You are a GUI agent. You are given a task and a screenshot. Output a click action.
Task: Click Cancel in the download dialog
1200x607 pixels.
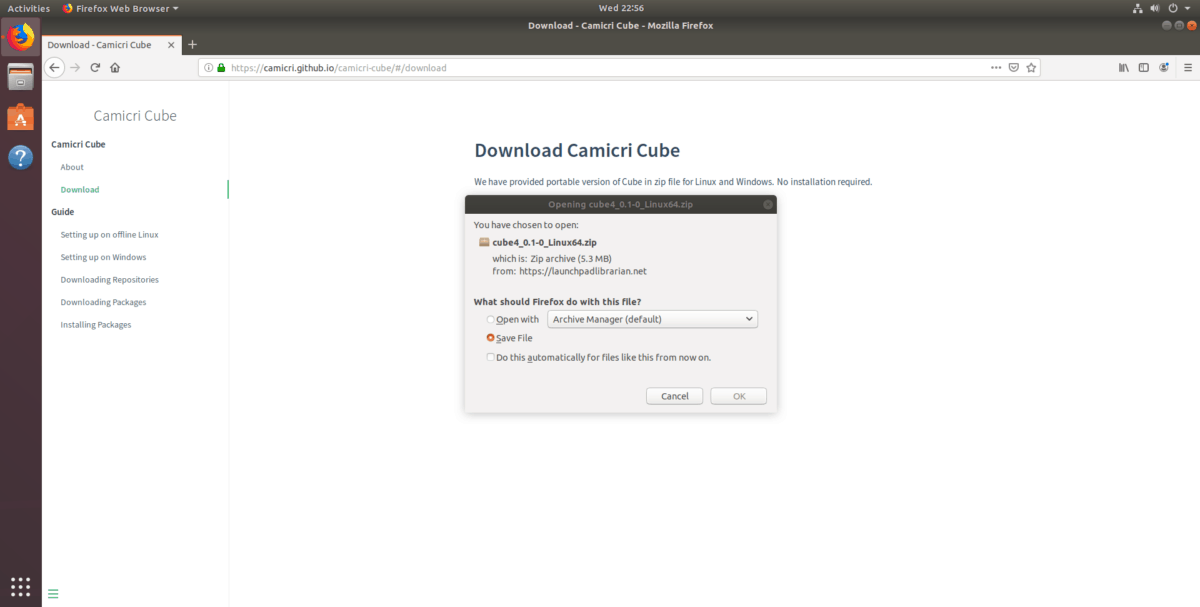(675, 396)
